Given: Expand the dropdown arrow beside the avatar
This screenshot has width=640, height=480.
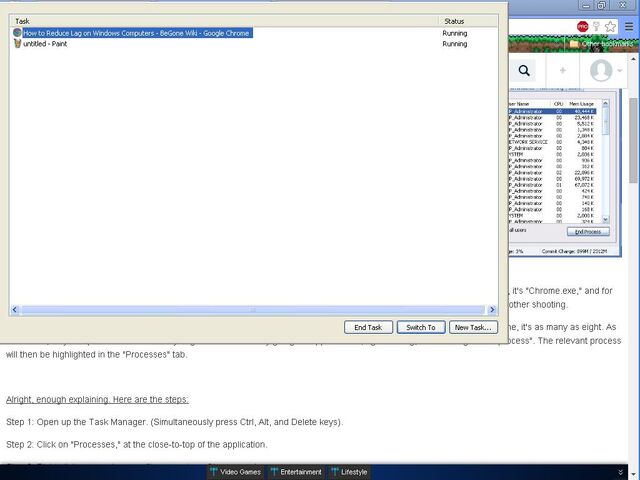Looking at the screenshot, I should tap(620, 70).
